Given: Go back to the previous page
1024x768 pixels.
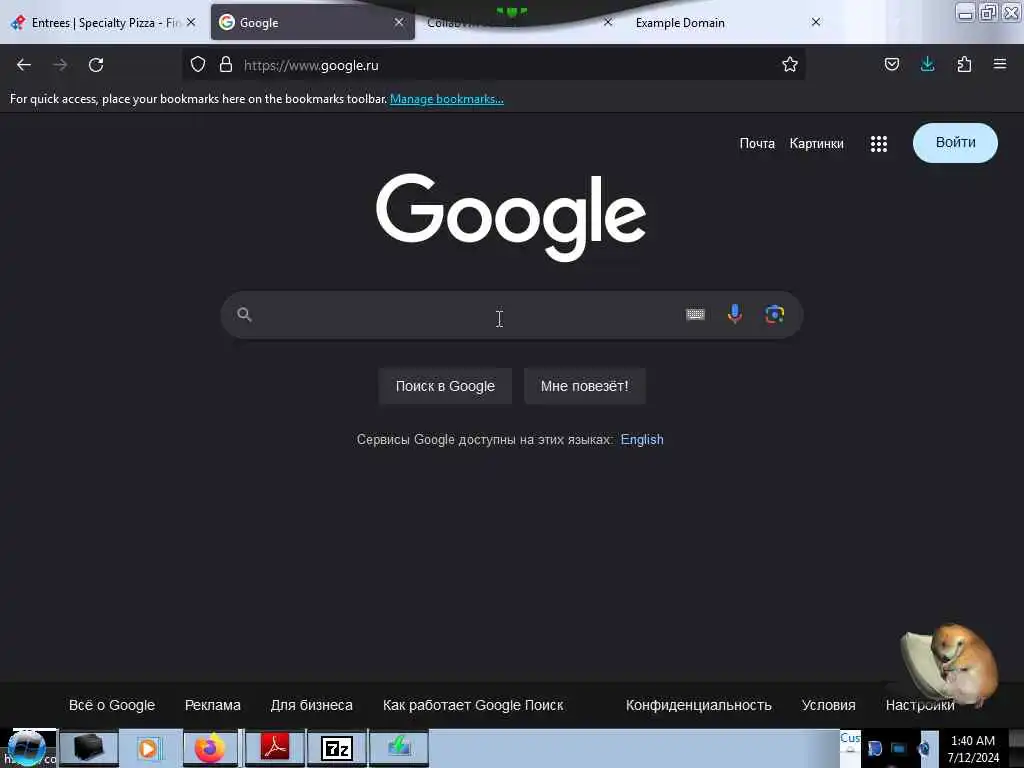Looking at the screenshot, I should [24, 65].
